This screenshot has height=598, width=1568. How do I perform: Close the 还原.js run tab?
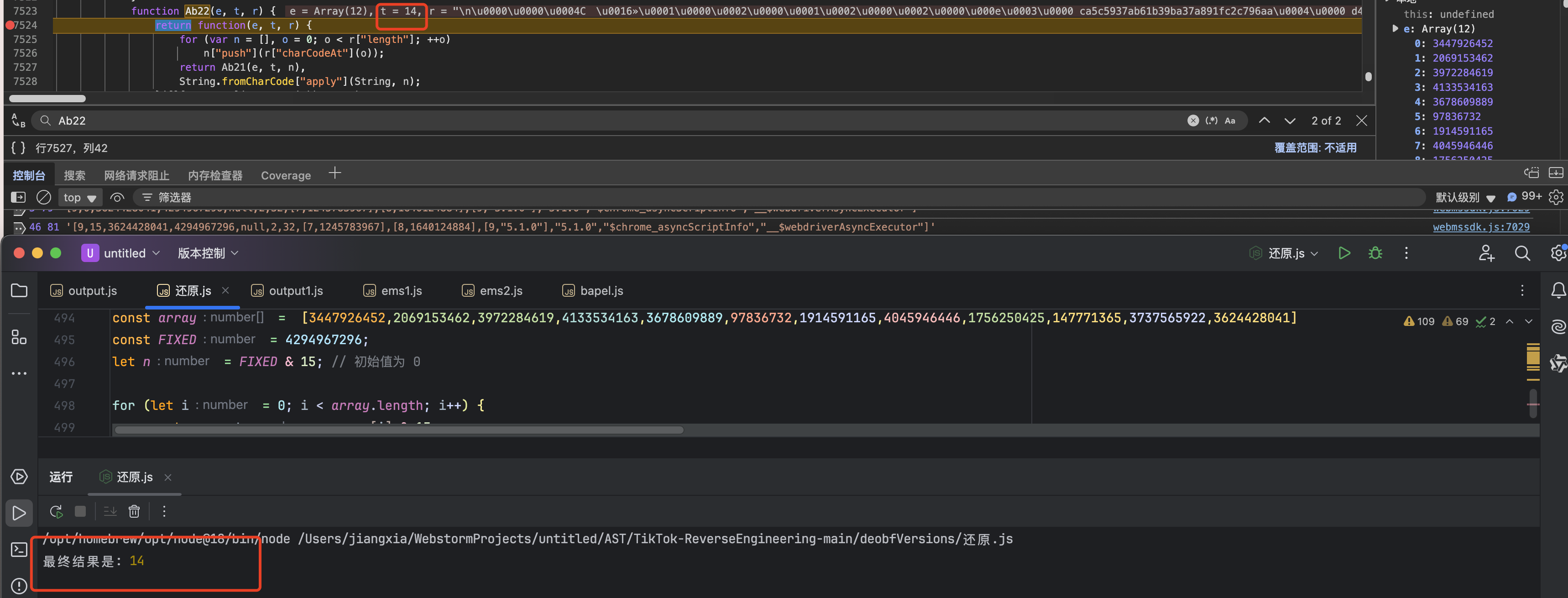tap(168, 477)
